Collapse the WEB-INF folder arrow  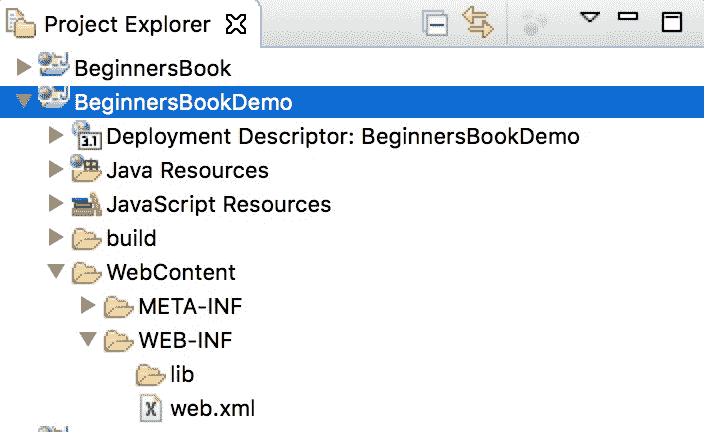coord(88,339)
